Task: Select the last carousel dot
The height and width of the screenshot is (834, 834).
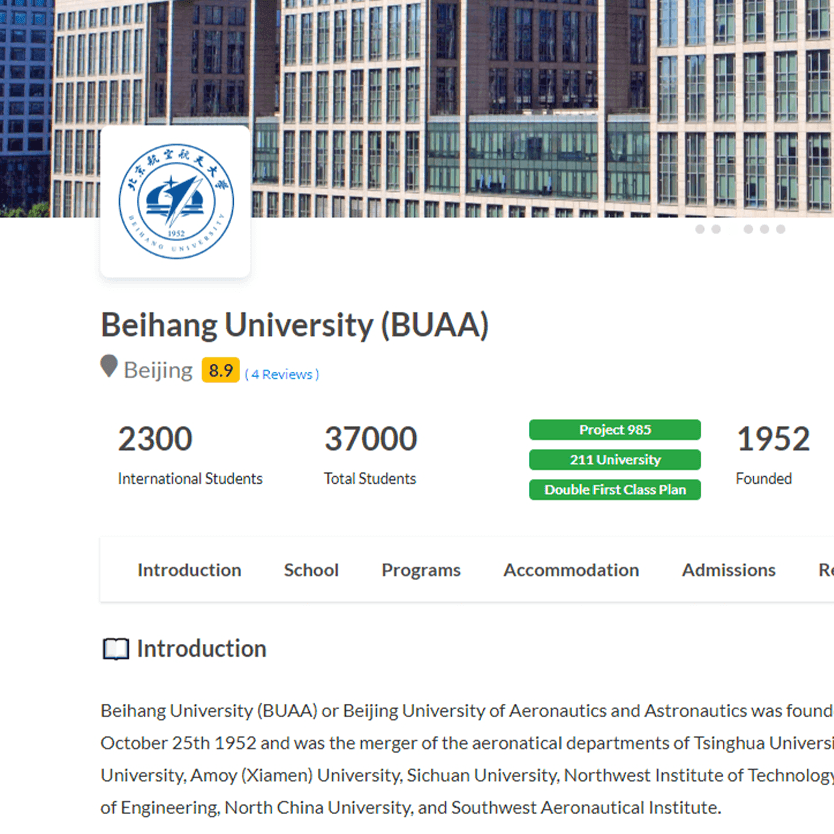Action: tap(781, 229)
